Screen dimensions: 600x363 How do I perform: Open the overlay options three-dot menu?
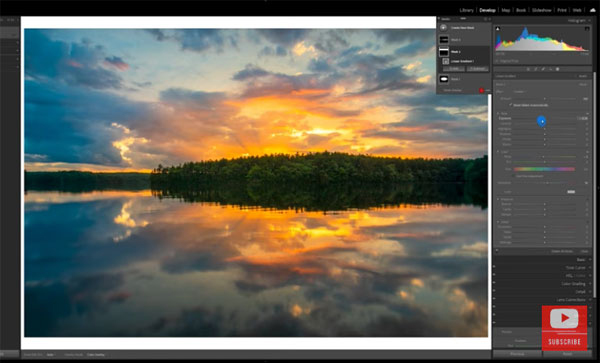(488, 90)
